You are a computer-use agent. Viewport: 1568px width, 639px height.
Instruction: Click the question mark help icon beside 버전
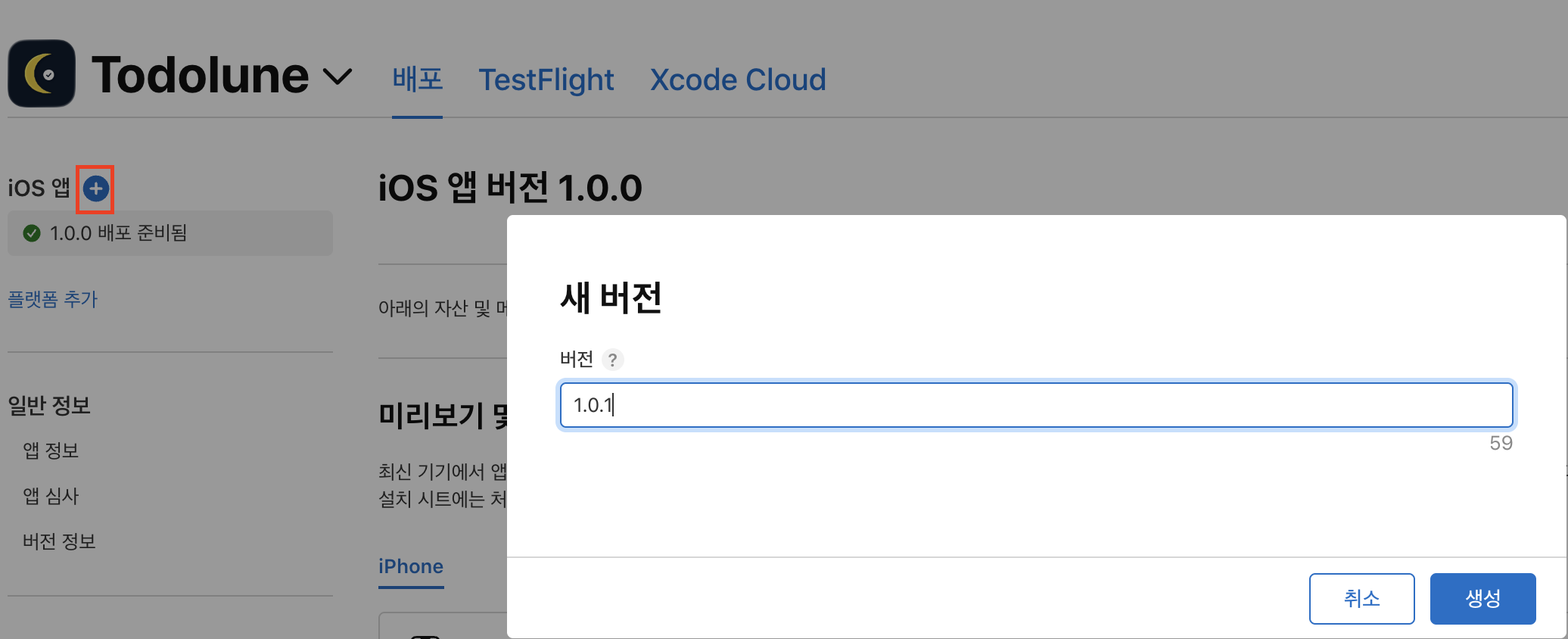(x=613, y=360)
